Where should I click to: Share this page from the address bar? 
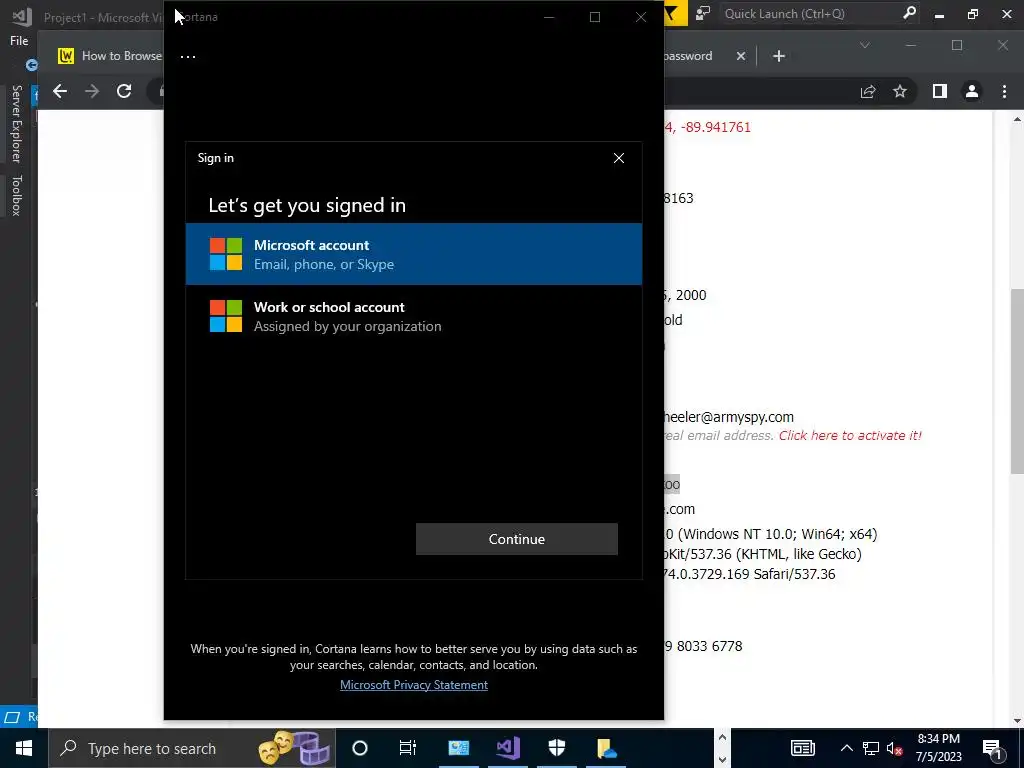868,91
